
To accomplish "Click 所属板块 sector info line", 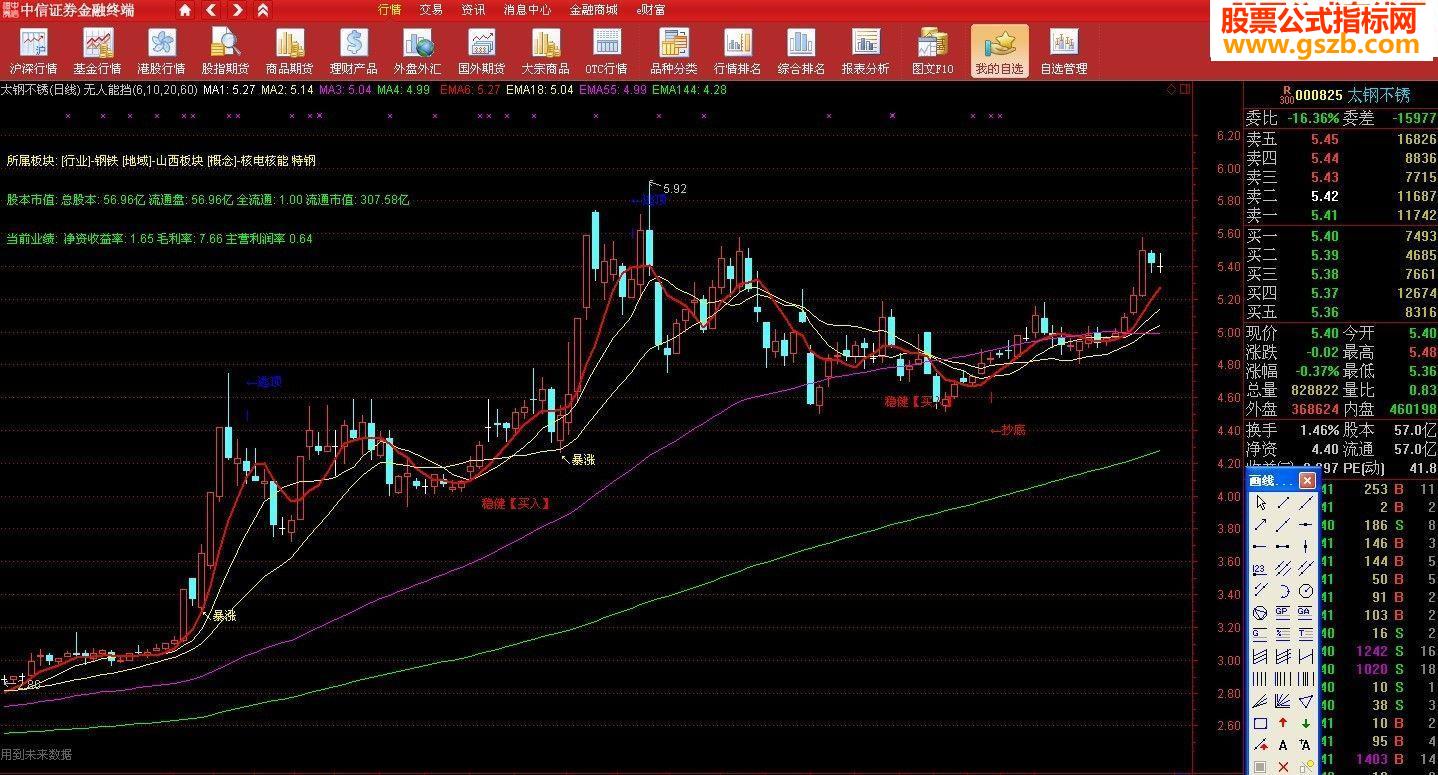I will [x=161, y=160].
